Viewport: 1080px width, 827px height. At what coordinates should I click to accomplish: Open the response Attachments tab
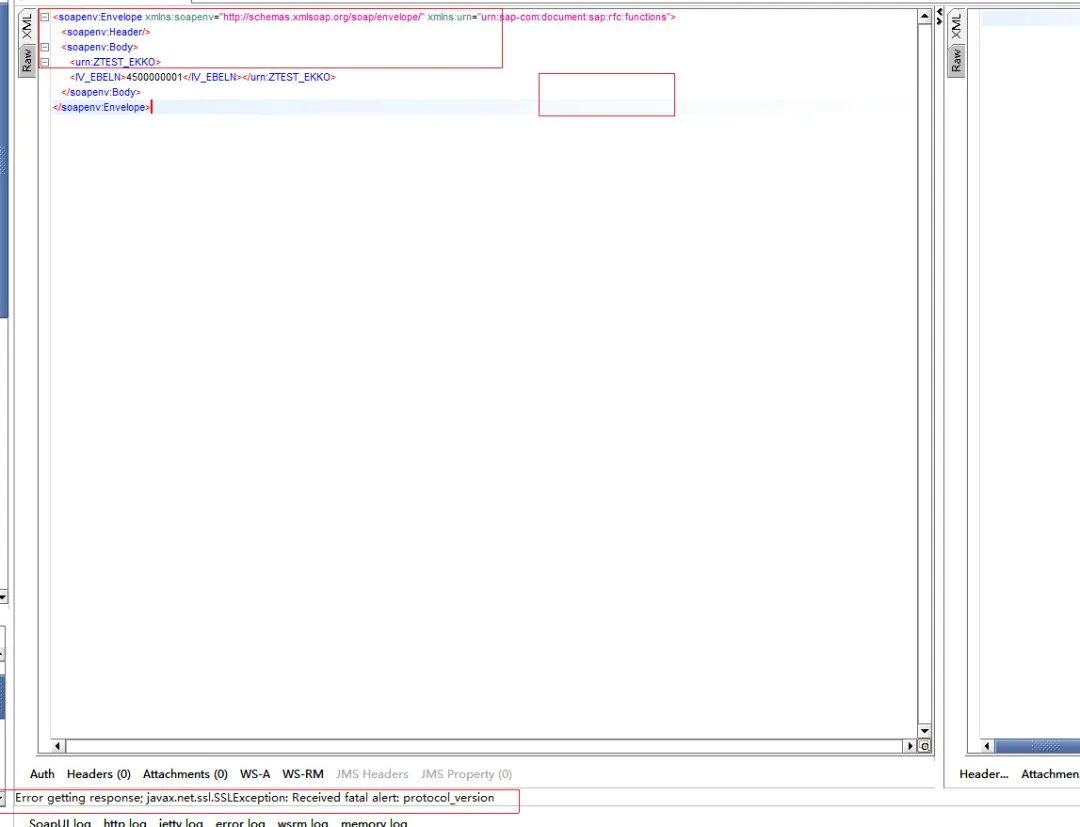[1050, 774]
